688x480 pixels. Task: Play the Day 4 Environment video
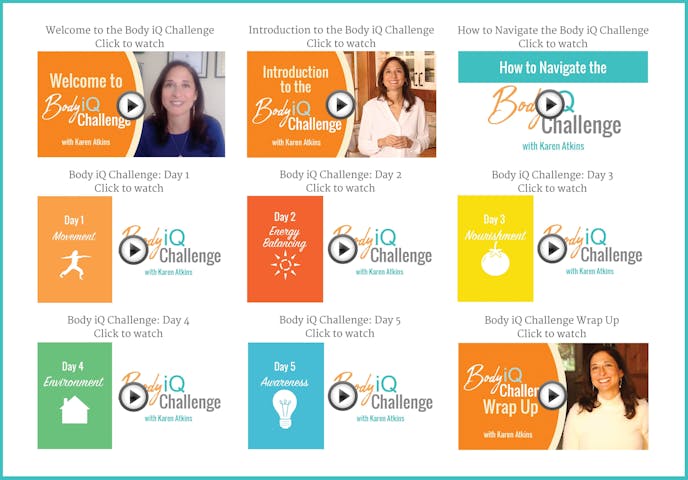coord(133,396)
